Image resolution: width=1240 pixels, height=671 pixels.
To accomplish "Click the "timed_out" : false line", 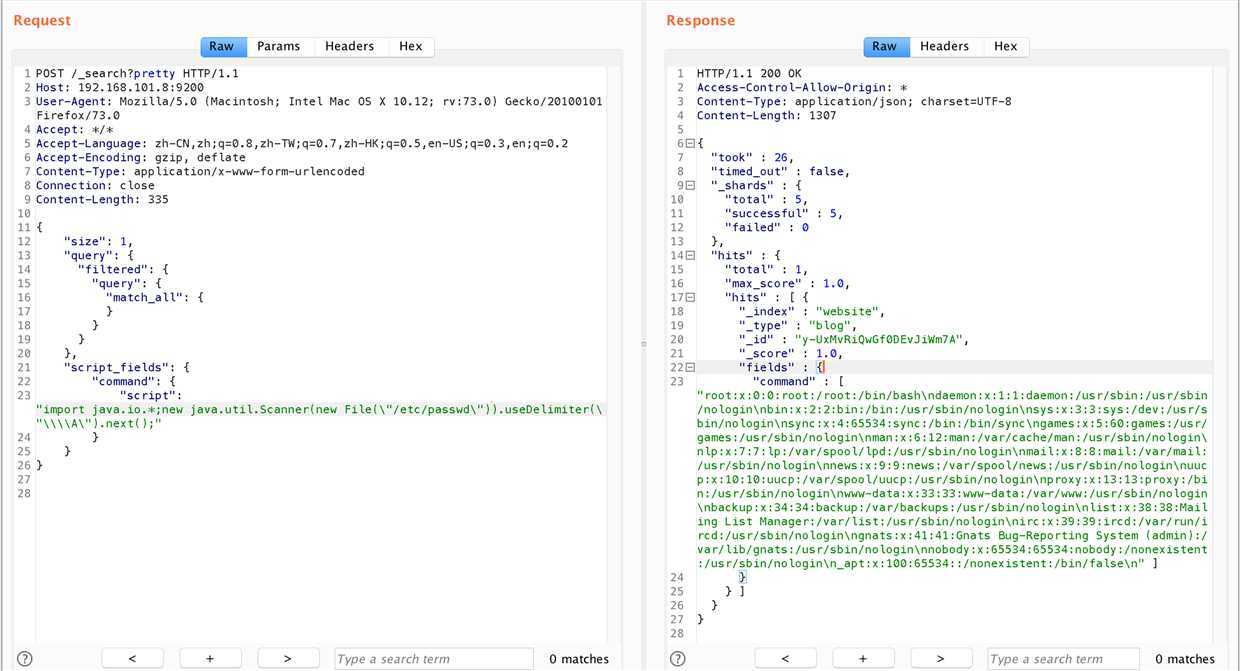I will [780, 172].
